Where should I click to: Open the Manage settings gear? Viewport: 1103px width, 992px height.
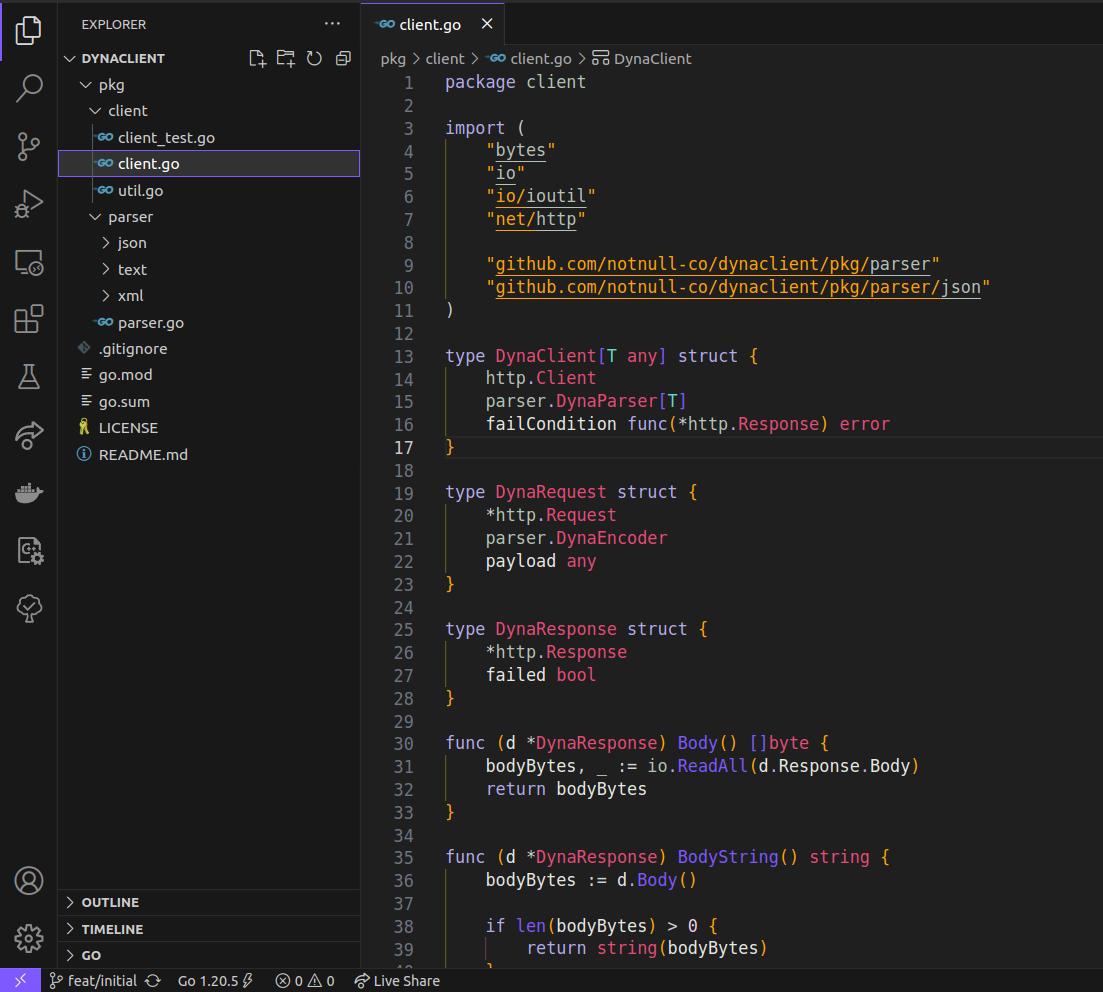point(29,938)
